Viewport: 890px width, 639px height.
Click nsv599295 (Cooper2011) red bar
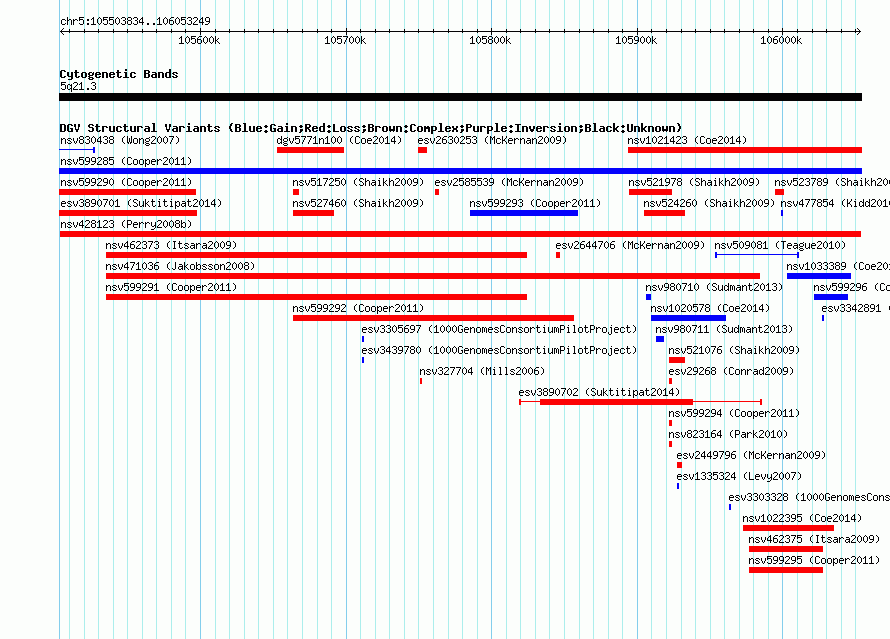click(786, 570)
